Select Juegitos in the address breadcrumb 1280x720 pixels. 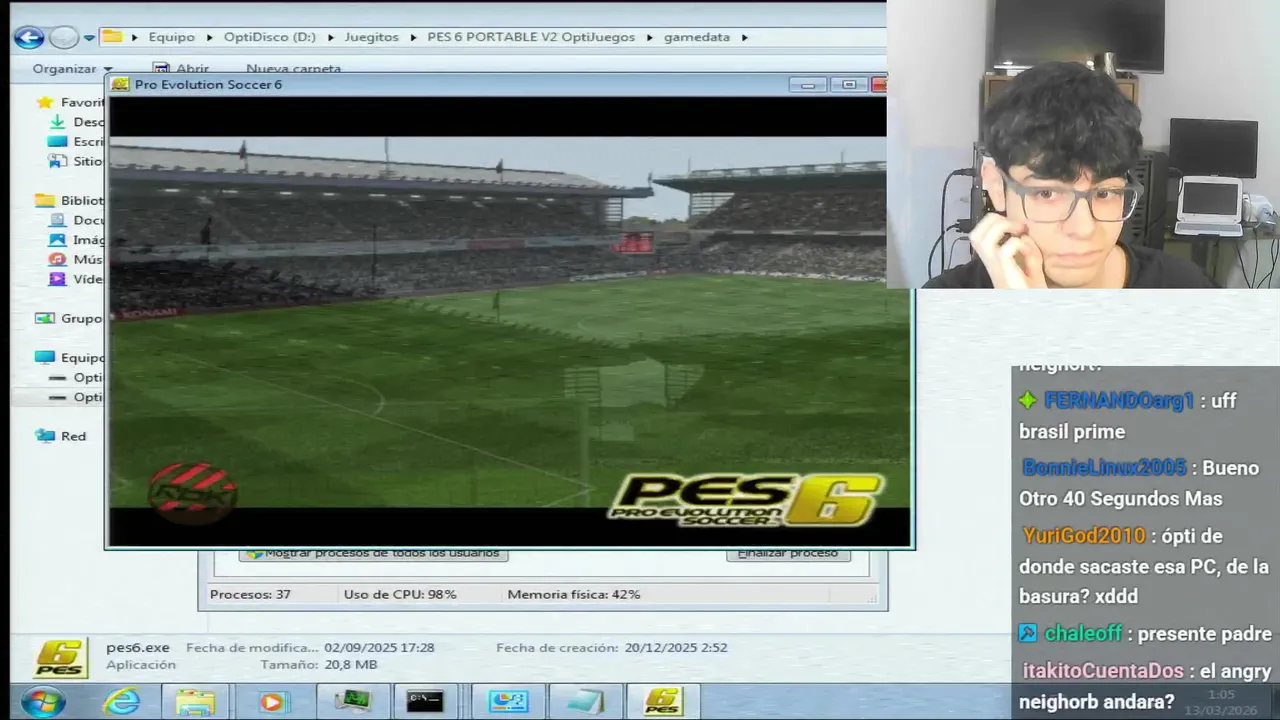tap(371, 37)
